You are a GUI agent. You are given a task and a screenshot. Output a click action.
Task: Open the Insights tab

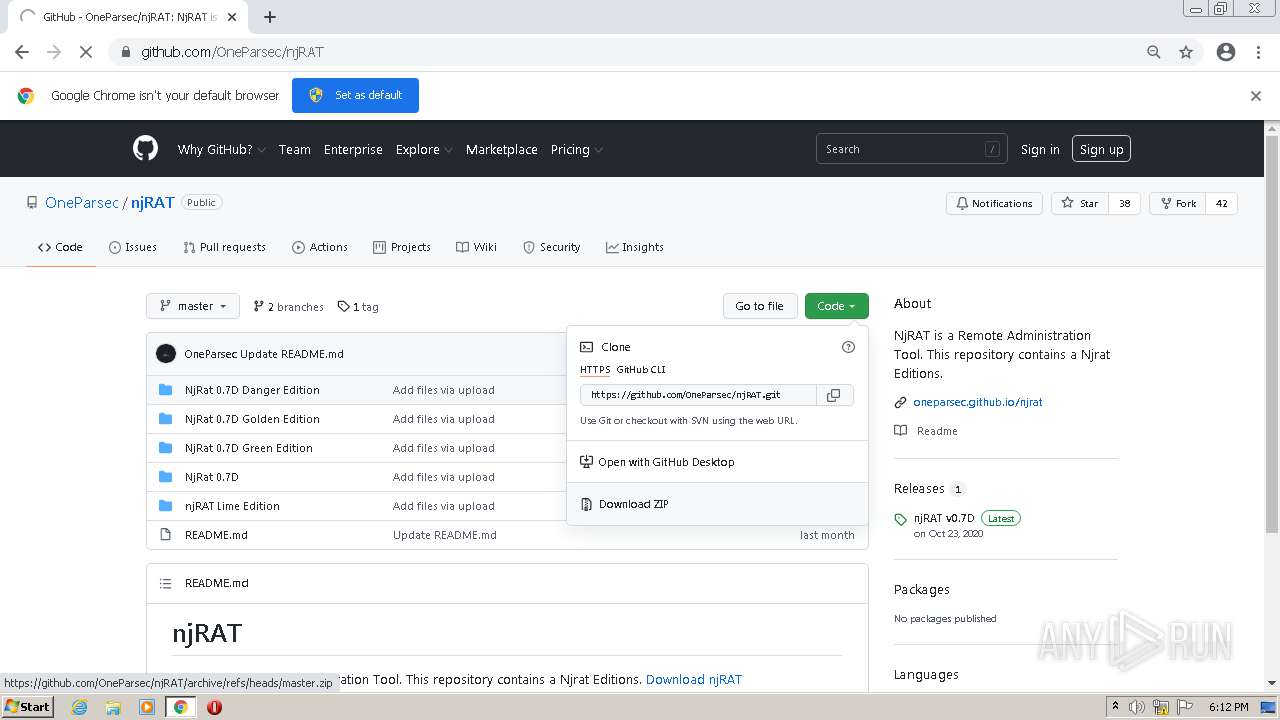point(635,247)
